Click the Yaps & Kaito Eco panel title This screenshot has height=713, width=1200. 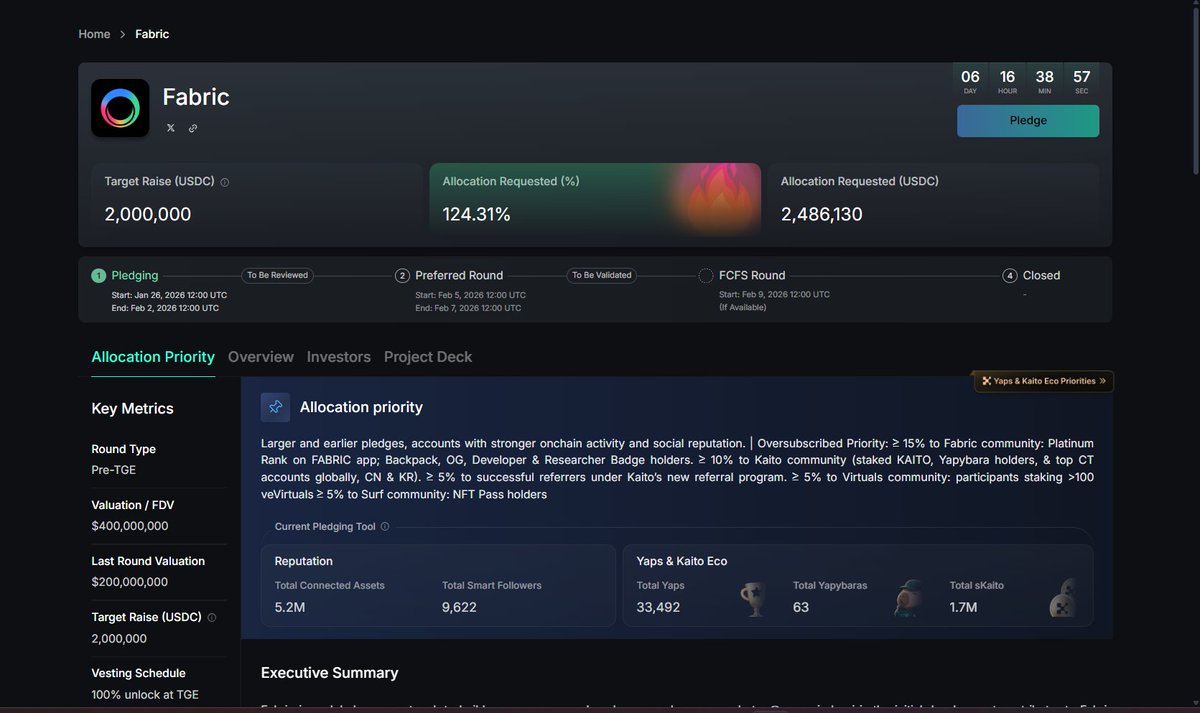[681, 561]
